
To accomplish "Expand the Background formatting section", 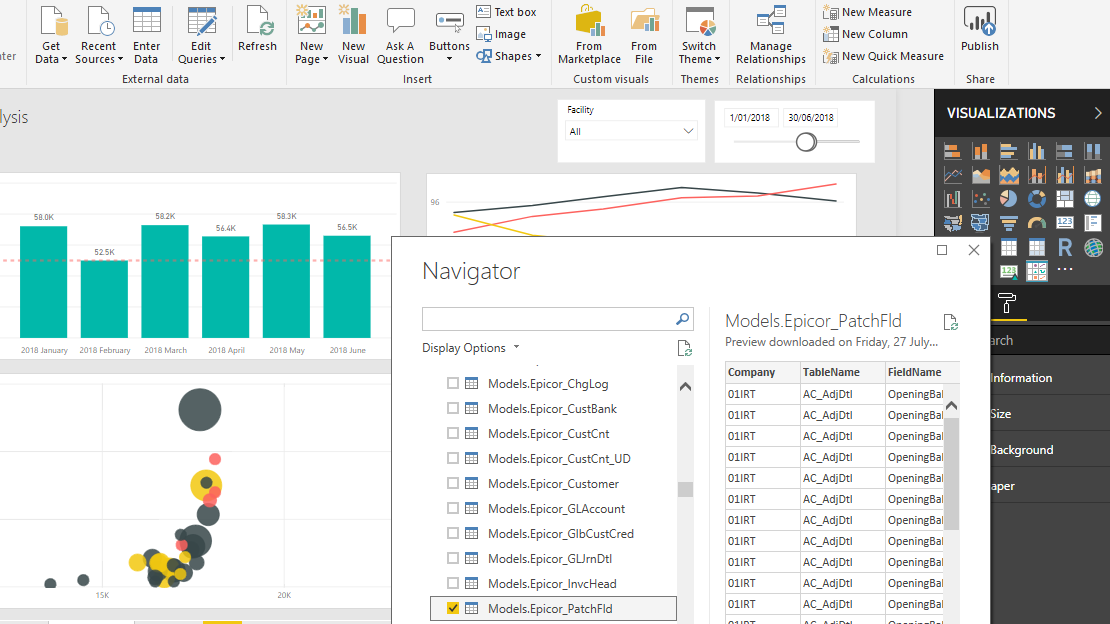I will pyautogui.click(x=1021, y=450).
